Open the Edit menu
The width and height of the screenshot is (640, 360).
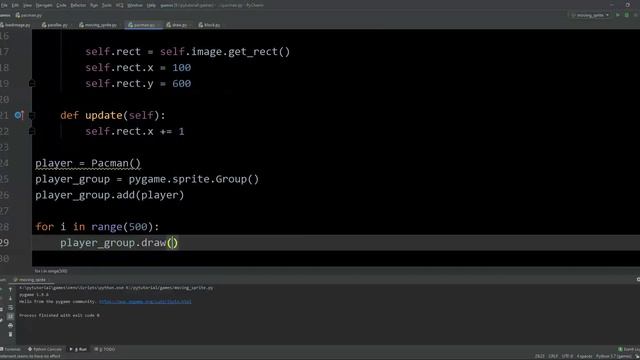pyautogui.click(x=15, y=5)
